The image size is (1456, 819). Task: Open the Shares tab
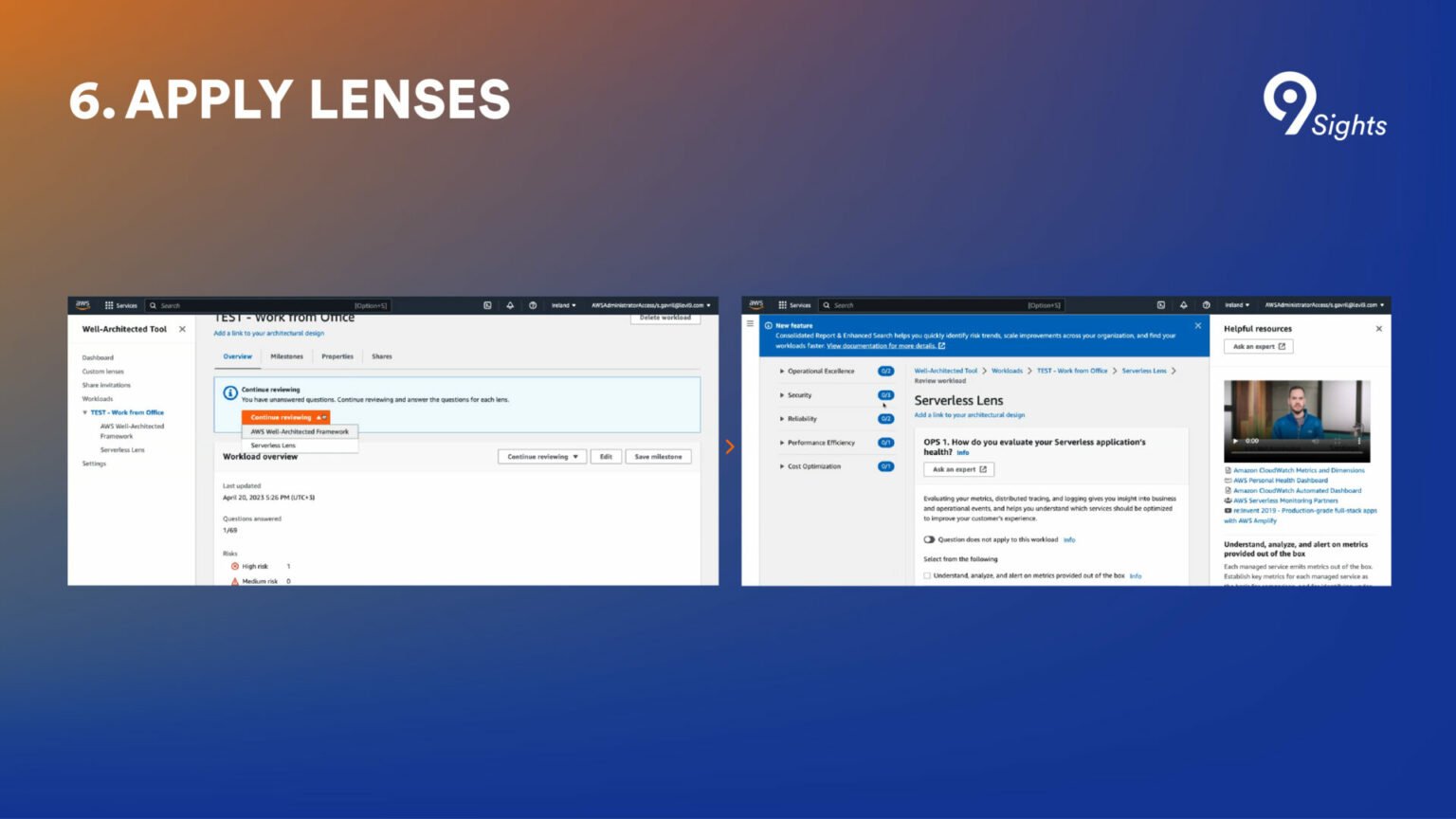tap(382, 356)
